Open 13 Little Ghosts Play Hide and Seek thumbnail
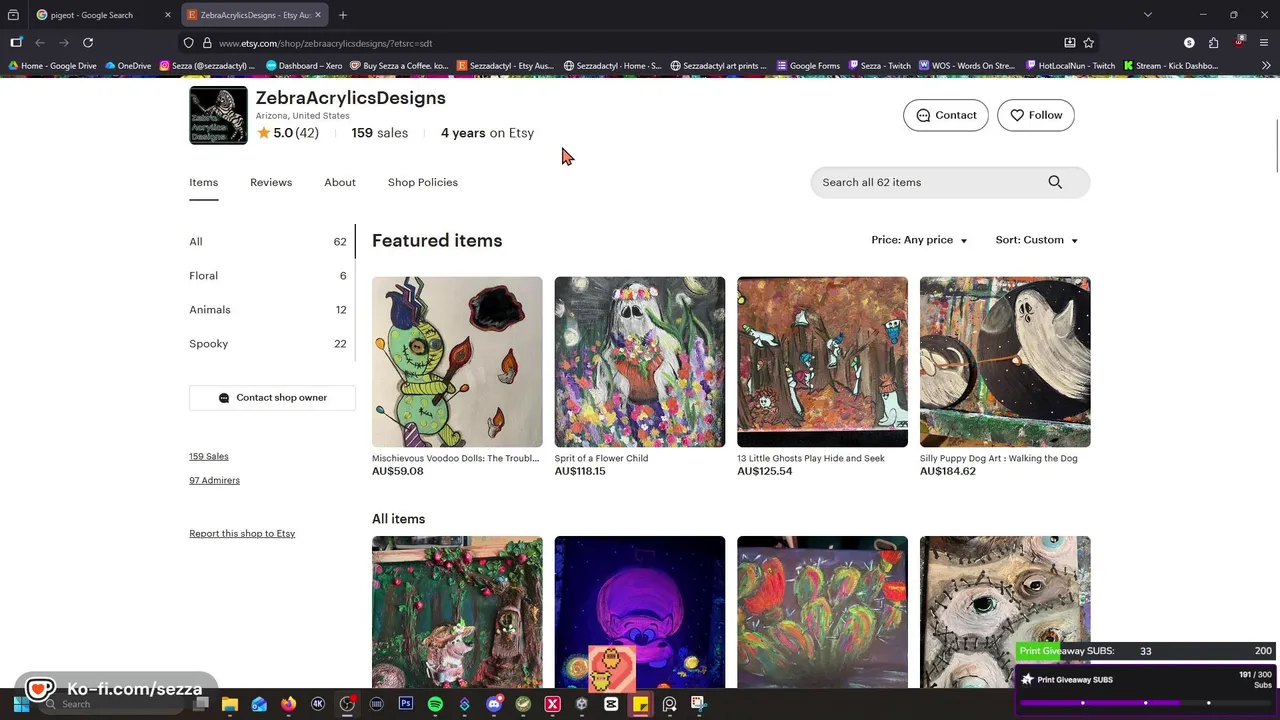The height and width of the screenshot is (720, 1280). (x=822, y=362)
